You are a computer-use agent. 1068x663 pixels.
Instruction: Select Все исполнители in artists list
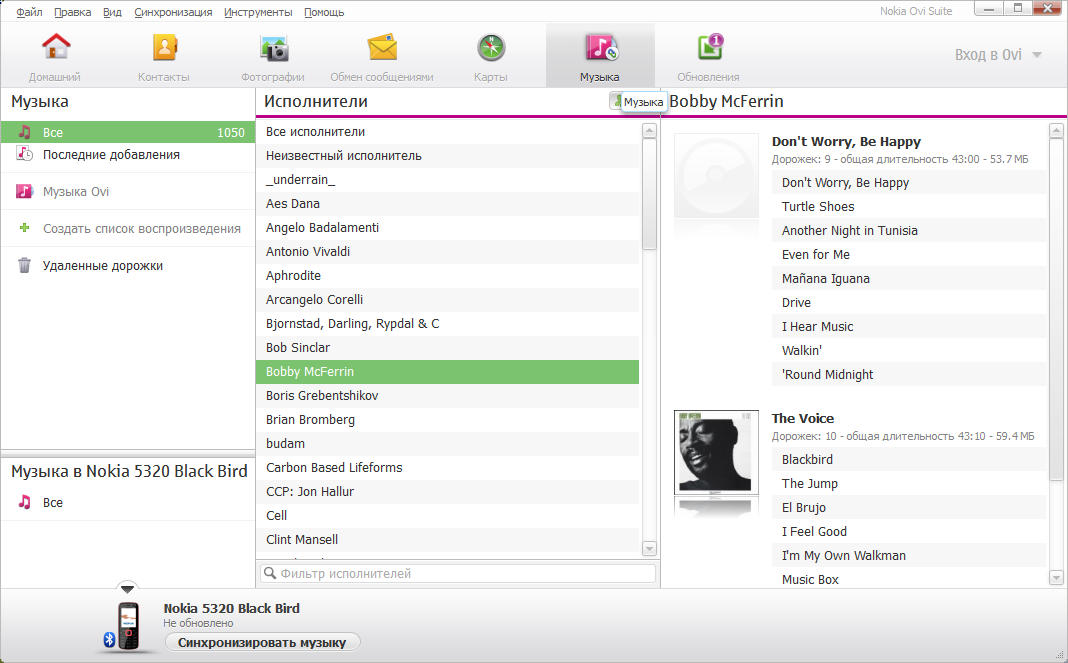pyautogui.click(x=447, y=132)
